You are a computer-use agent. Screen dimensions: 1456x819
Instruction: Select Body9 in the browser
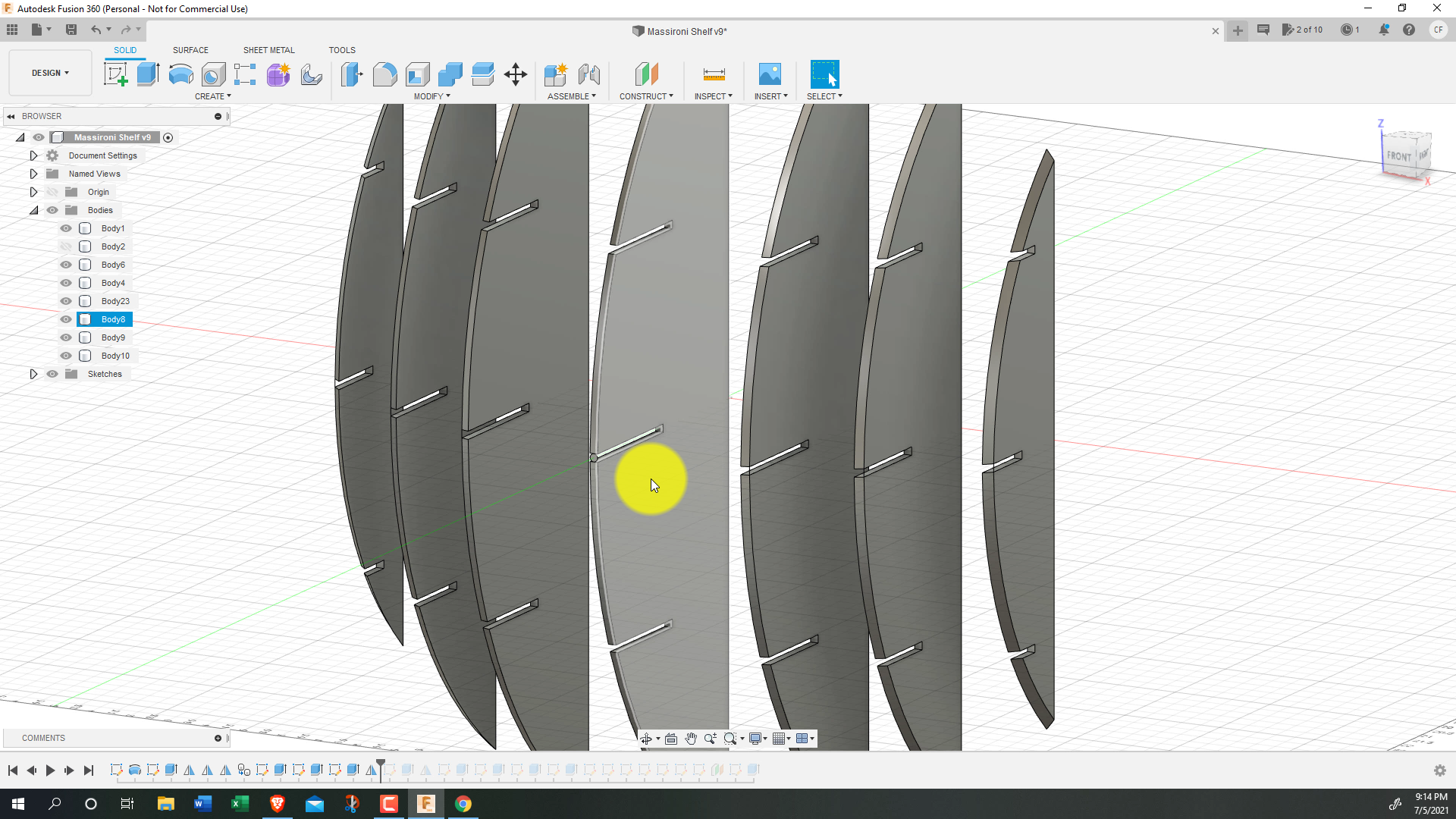pos(113,337)
